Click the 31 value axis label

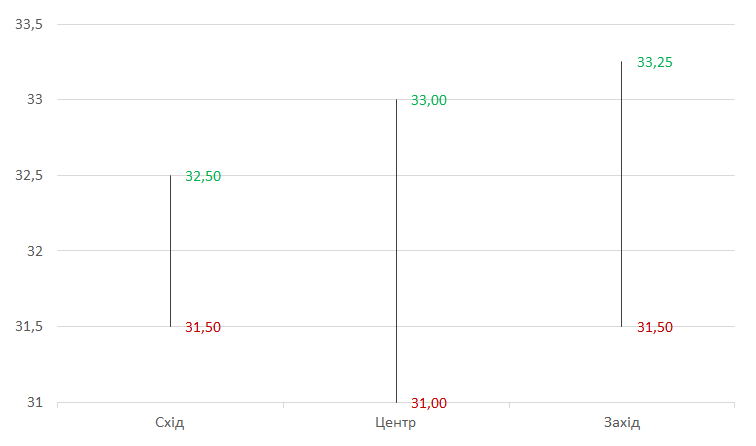click(x=35, y=402)
